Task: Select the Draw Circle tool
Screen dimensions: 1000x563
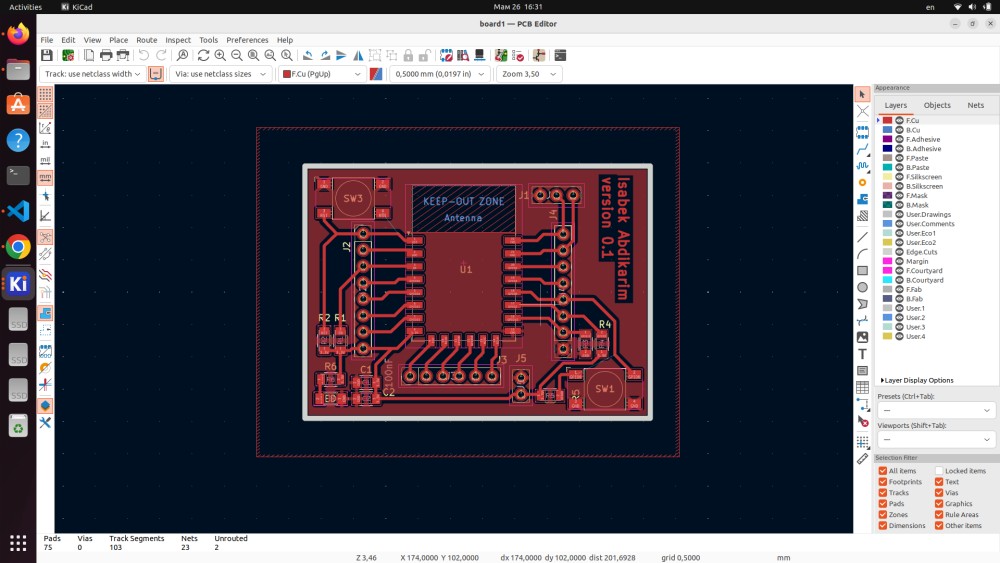Action: (x=862, y=287)
